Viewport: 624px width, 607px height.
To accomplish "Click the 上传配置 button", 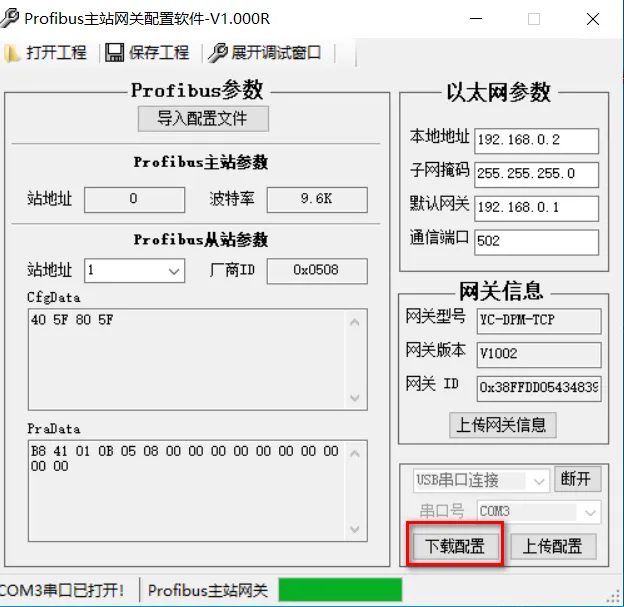I will coord(553,546).
